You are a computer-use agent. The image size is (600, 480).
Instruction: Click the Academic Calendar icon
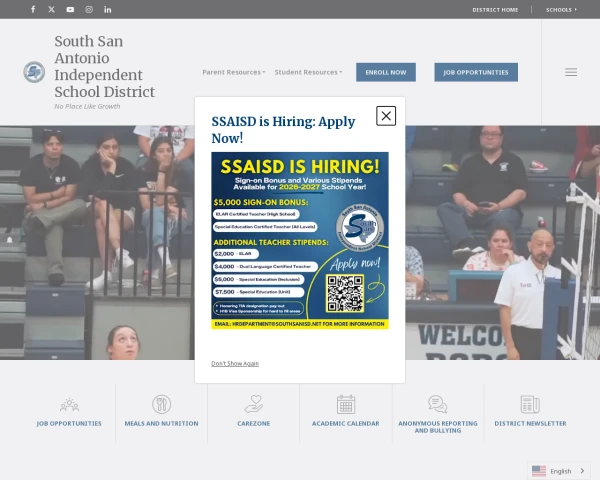[x=346, y=404]
